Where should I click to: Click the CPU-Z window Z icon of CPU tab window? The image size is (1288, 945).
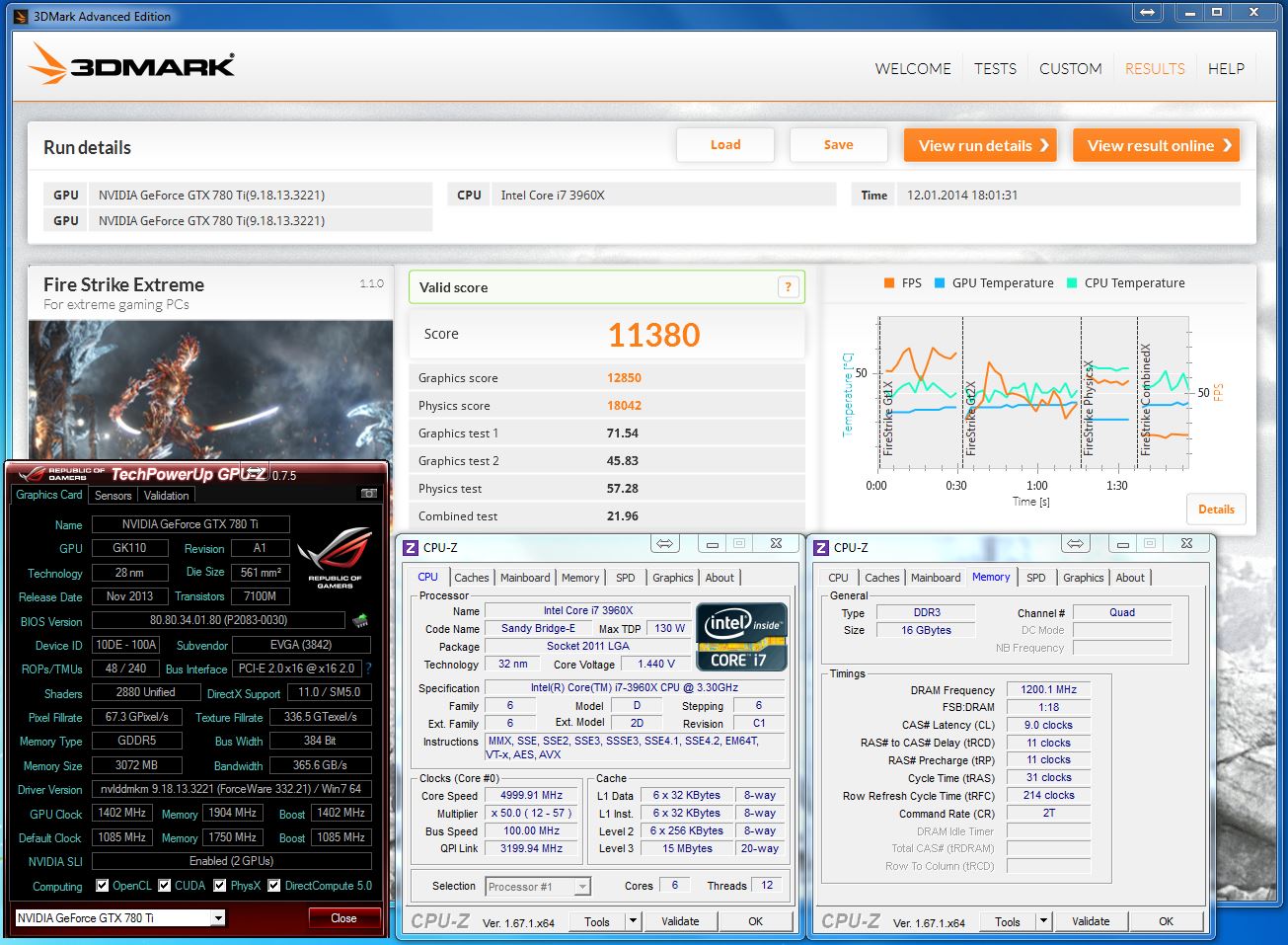tap(411, 548)
